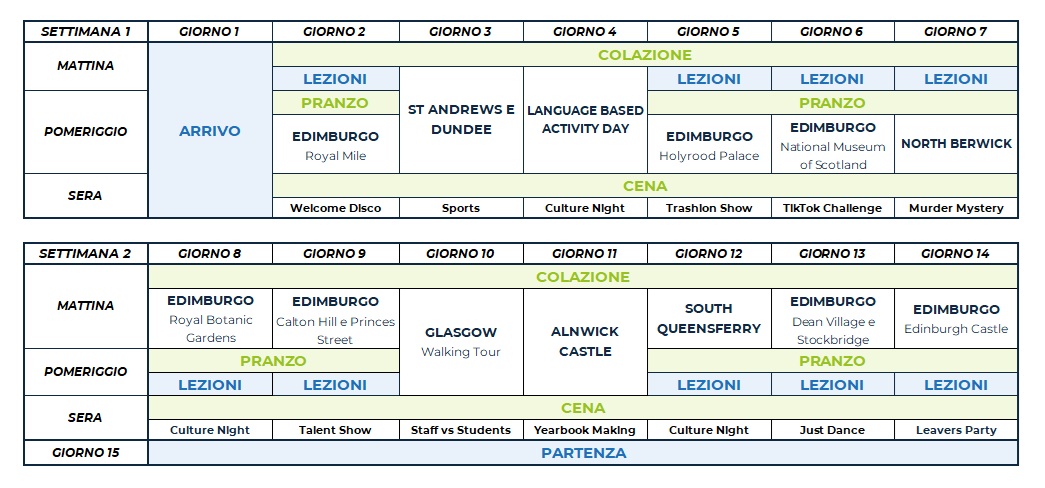Click the Yearbook Making evening cell
Image resolution: width=1045 pixels, height=488 pixels.
point(585,430)
